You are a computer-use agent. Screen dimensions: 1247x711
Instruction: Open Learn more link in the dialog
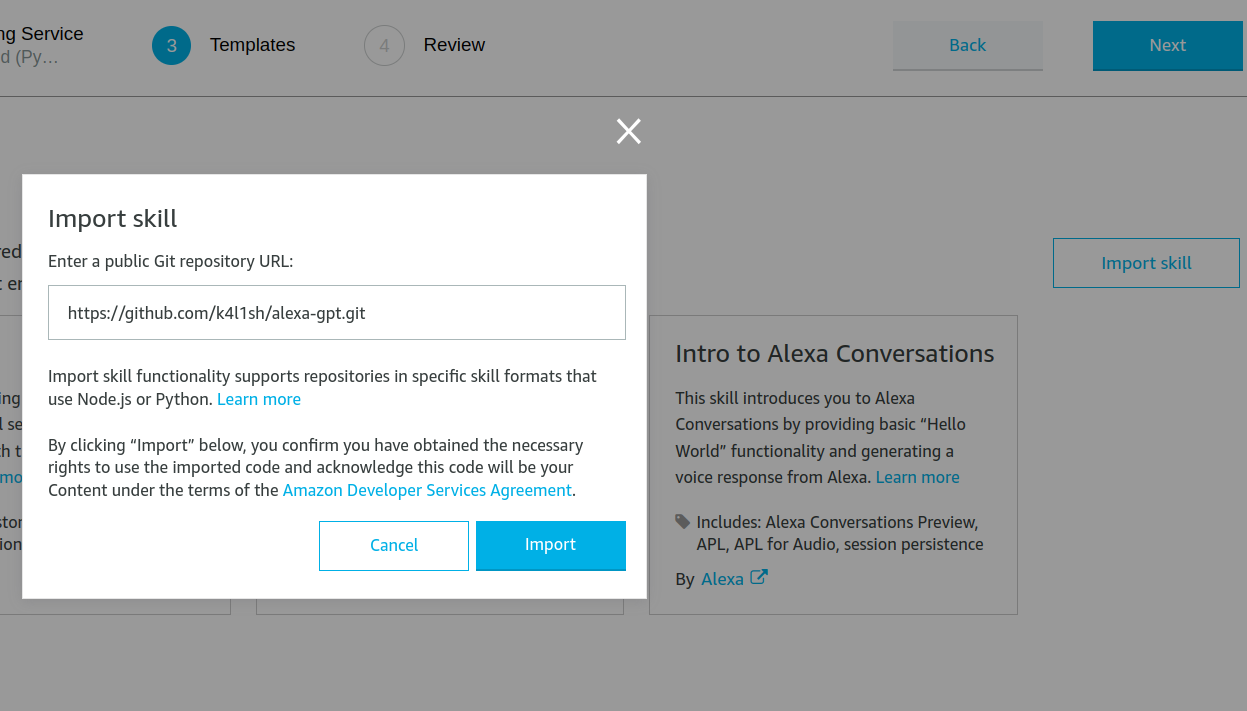[259, 399]
